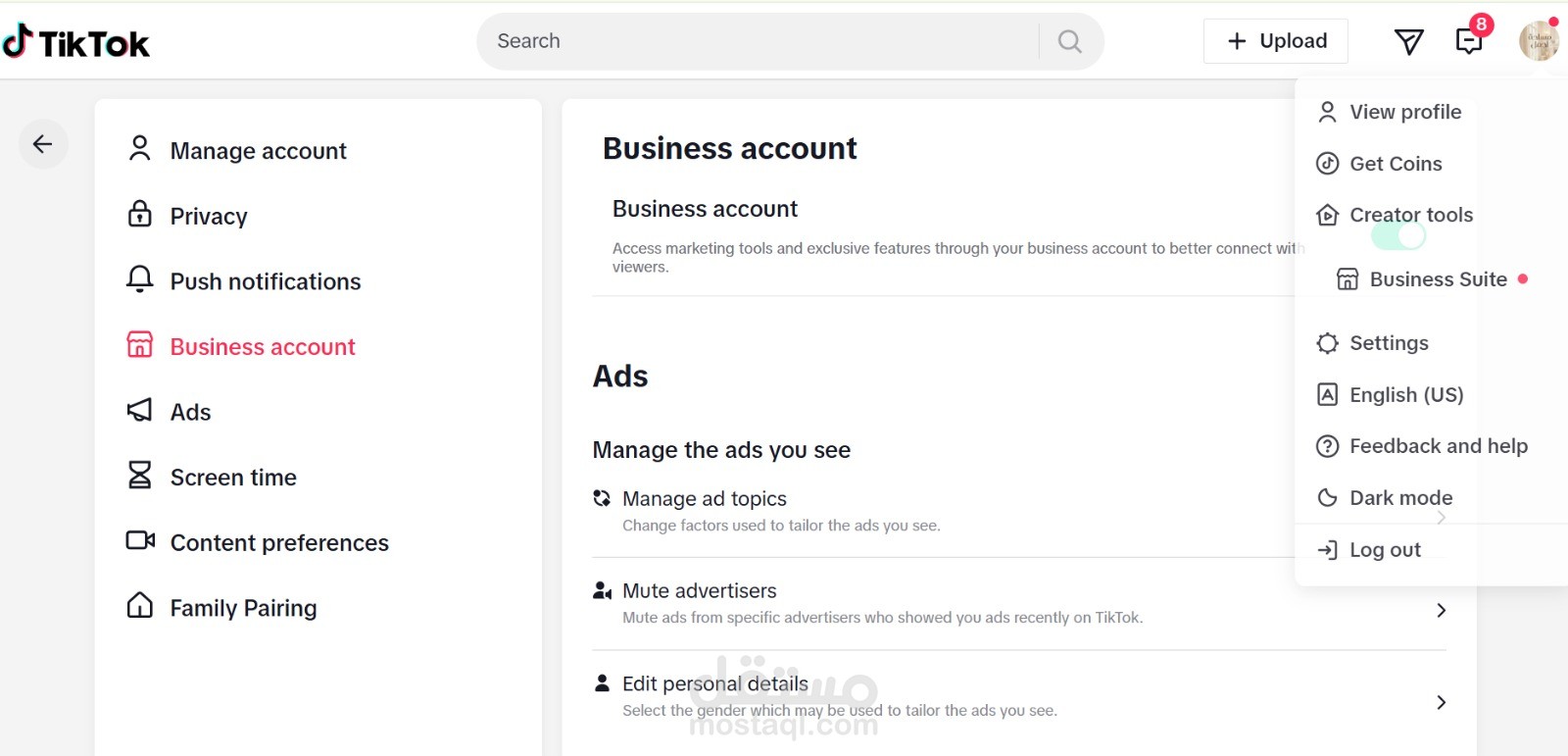Select View profile from the menu
The image size is (1568, 756).
(x=1404, y=112)
